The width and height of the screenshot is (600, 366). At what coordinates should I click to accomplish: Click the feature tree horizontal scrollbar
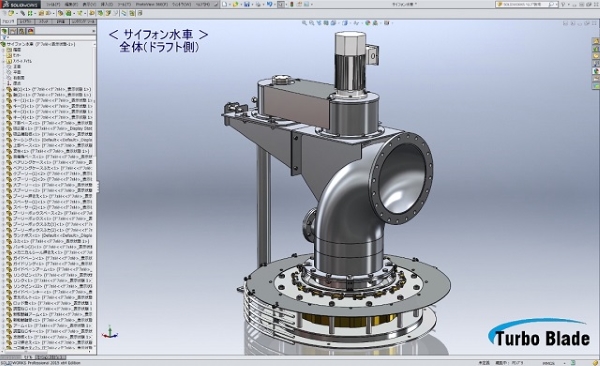pos(46,351)
